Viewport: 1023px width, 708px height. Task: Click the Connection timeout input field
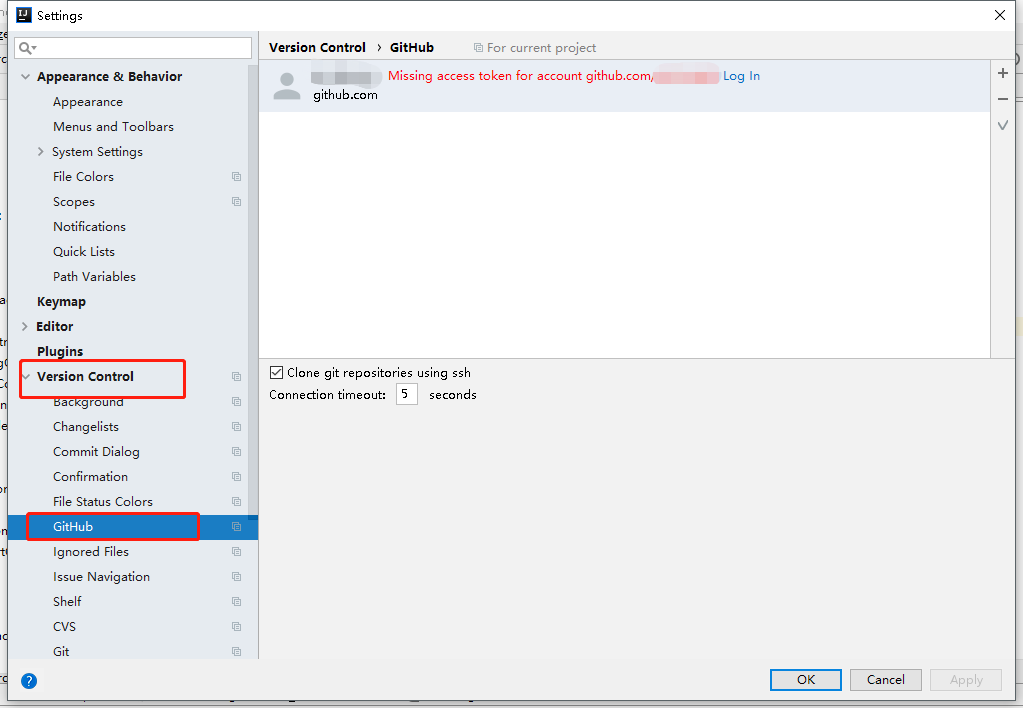pyautogui.click(x=406, y=394)
